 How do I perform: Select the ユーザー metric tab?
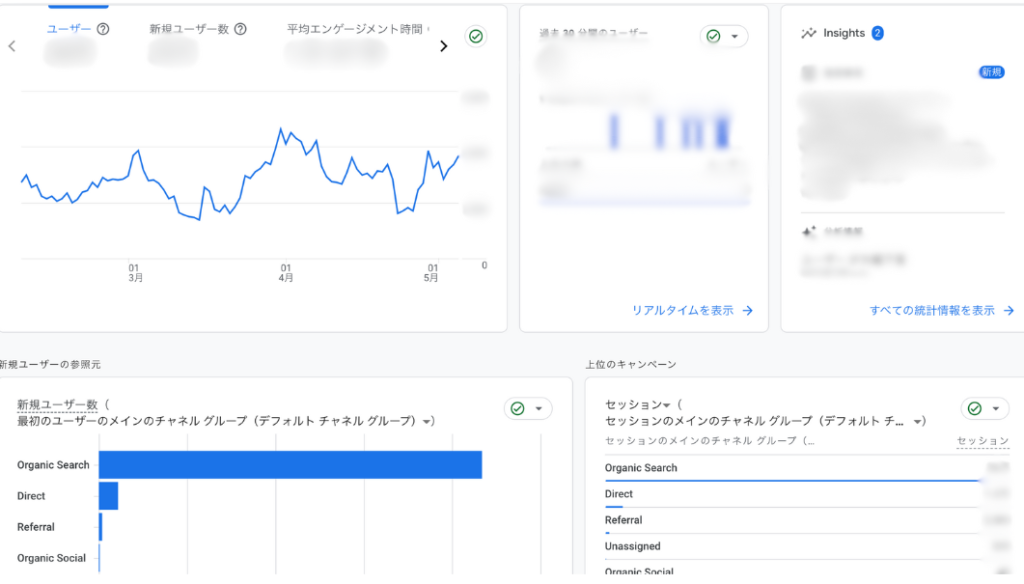(69, 29)
